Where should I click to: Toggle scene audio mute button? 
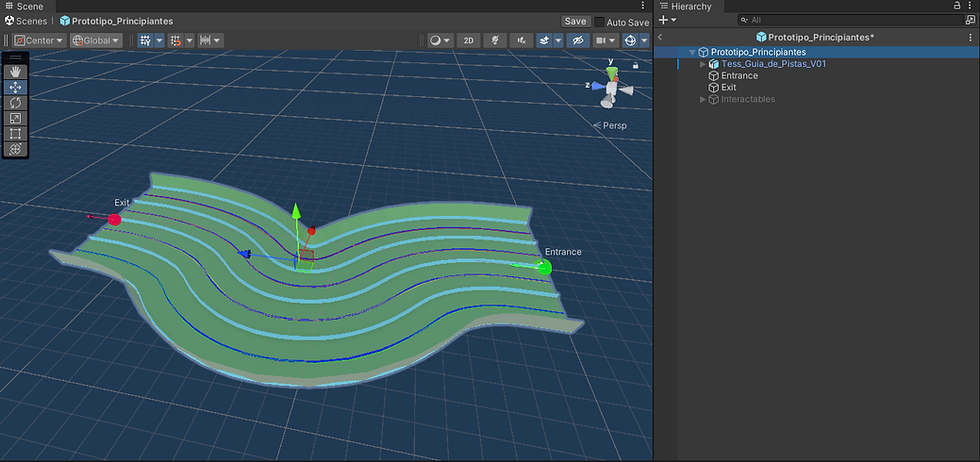[521, 41]
